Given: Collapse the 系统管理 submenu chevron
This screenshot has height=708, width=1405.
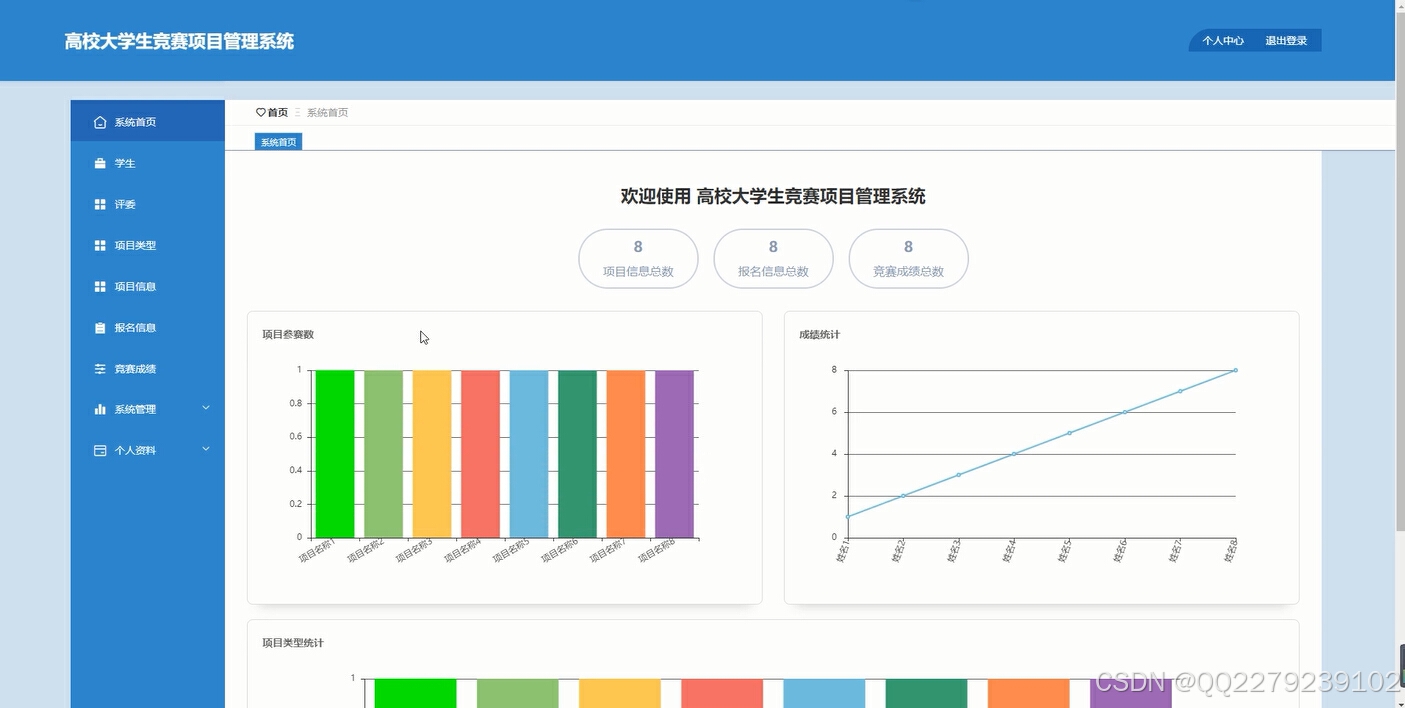Looking at the screenshot, I should point(206,407).
